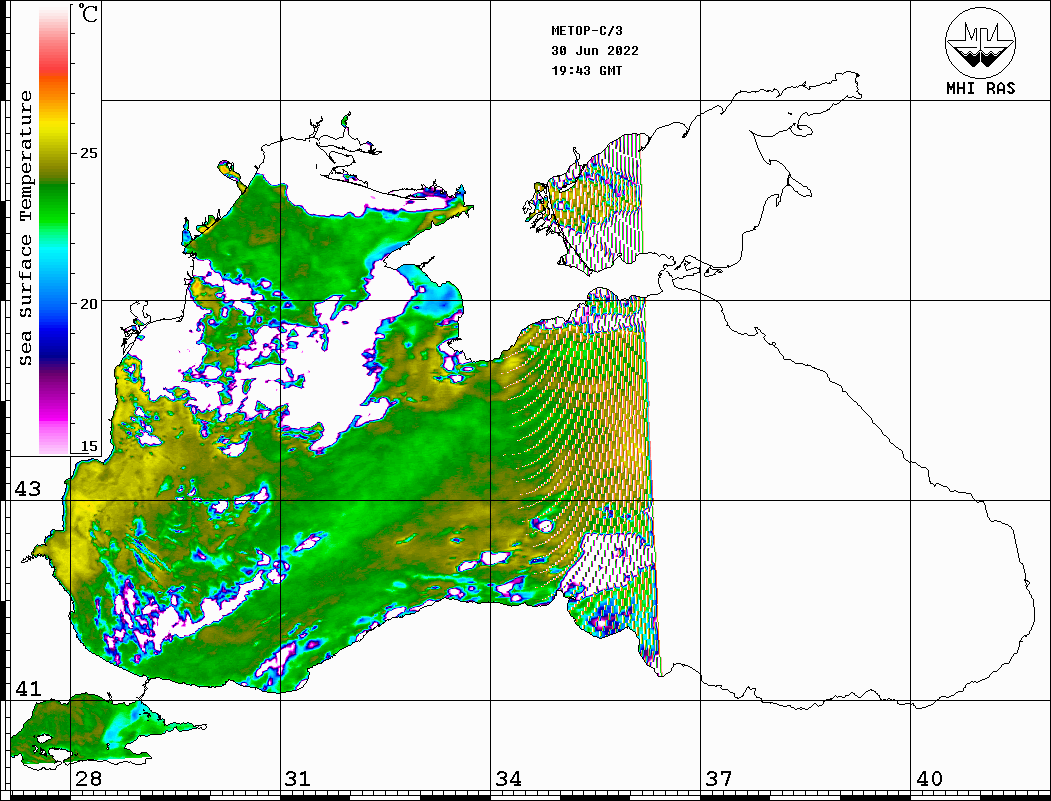Click the 25 tick label on the temperature scale
Viewport: 1051px width, 801px height.
(88, 153)
